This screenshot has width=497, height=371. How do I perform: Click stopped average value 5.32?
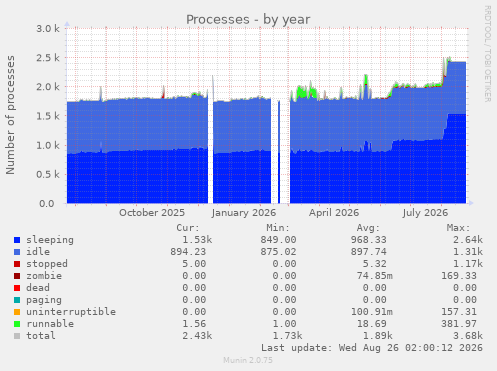375,264
